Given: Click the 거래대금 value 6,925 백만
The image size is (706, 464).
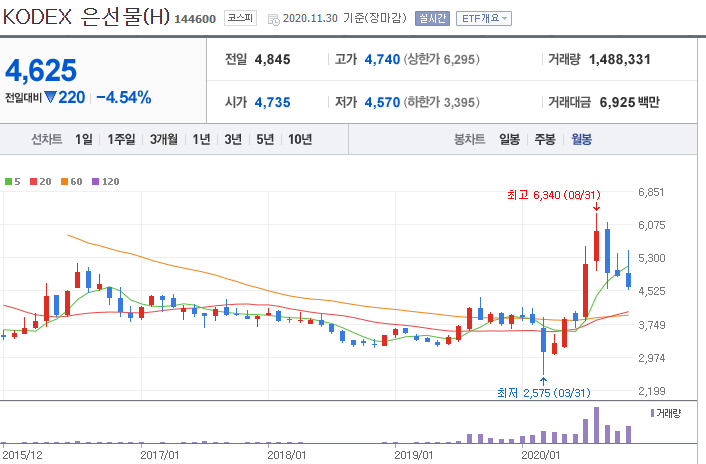Looking at the screenshot, I should (x=629, y=103).
